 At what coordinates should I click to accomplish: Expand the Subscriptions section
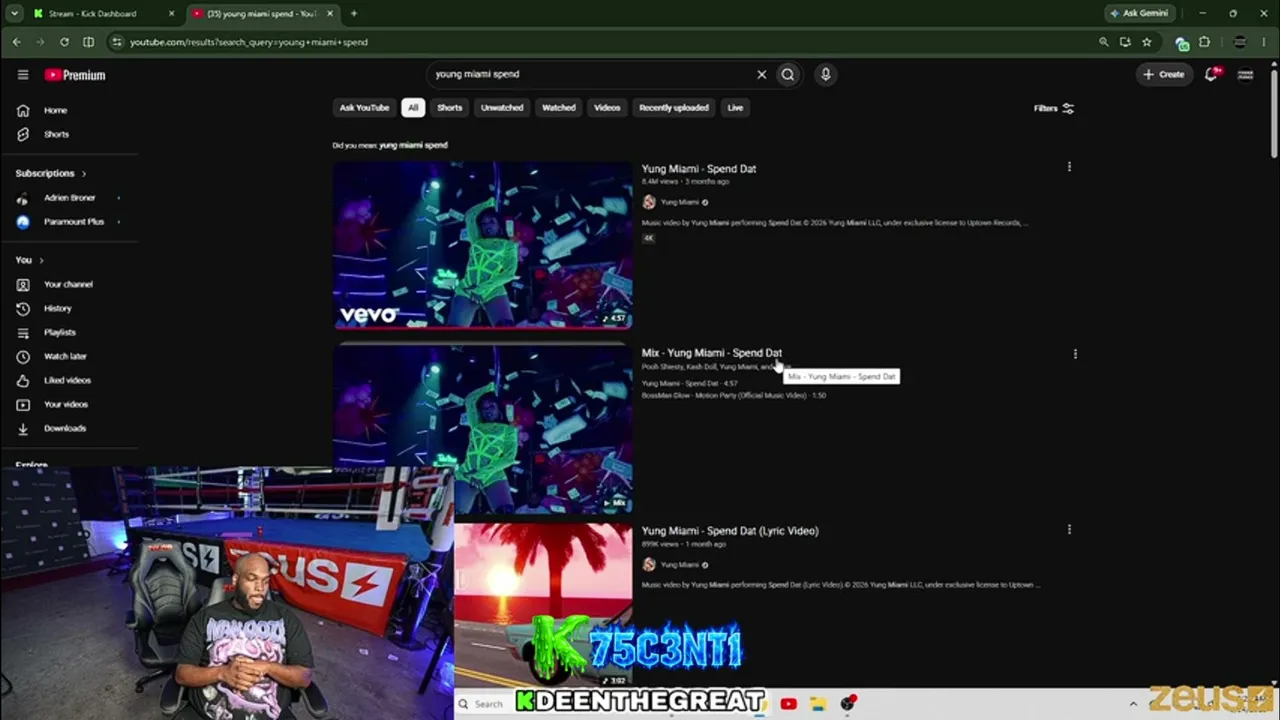[51, 173]
